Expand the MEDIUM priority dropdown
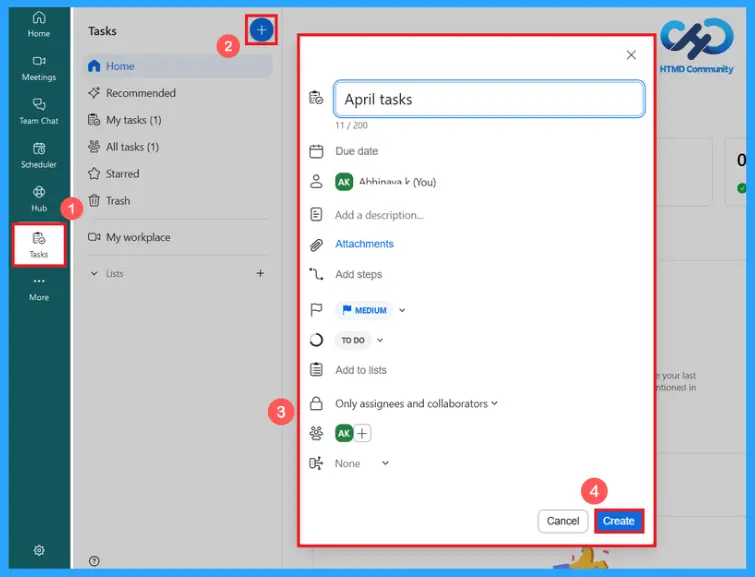Image resolution: width=755 pixels, height=577 pixels. (402, 310)
